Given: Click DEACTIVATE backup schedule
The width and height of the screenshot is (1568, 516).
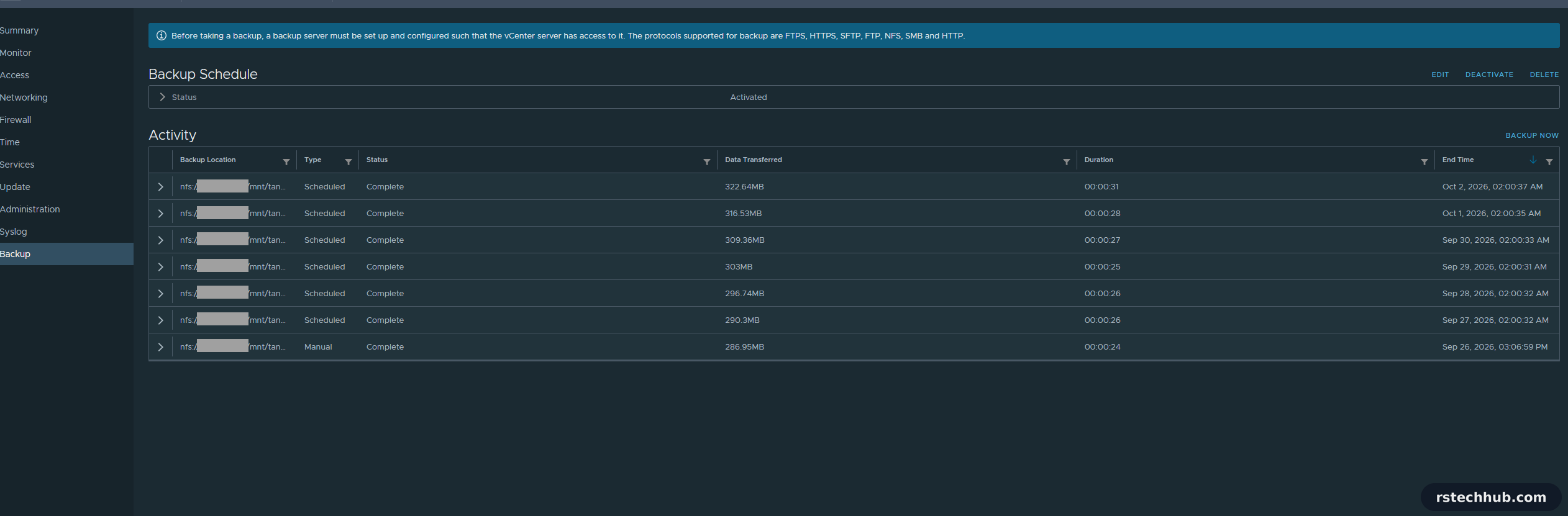Looking at the screenshot, I should (1489, 75).
